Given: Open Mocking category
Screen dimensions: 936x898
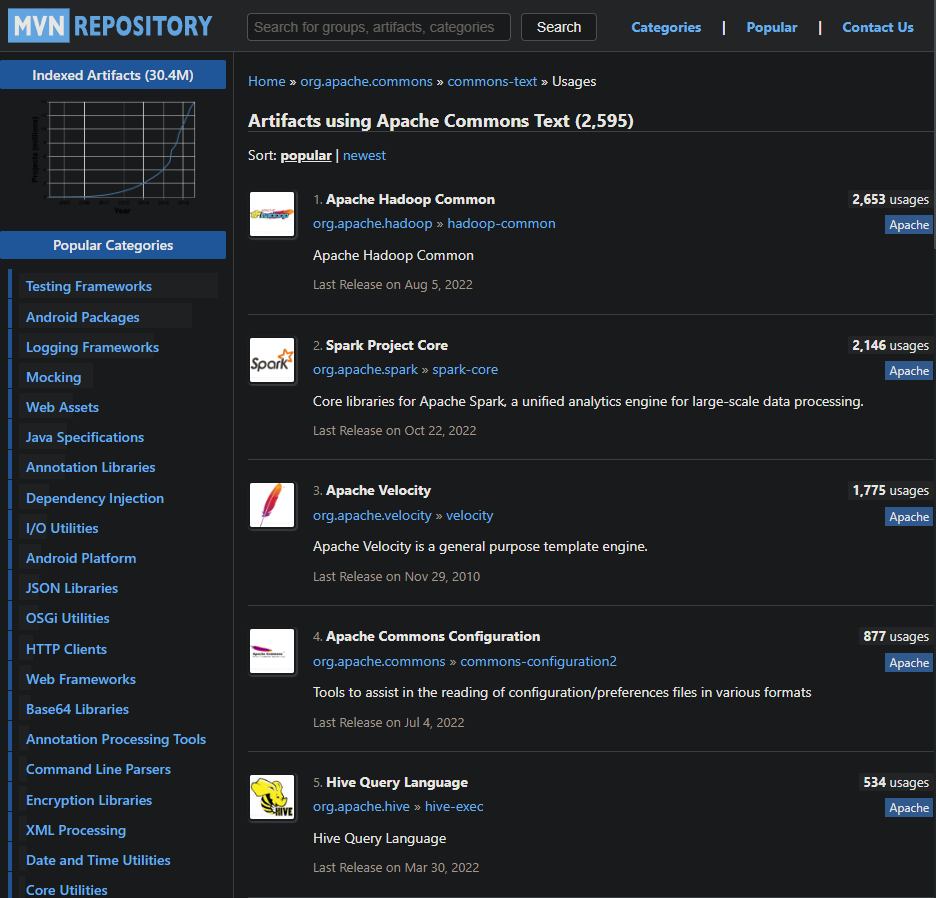Looking at the screenshot, I should 53,377.
